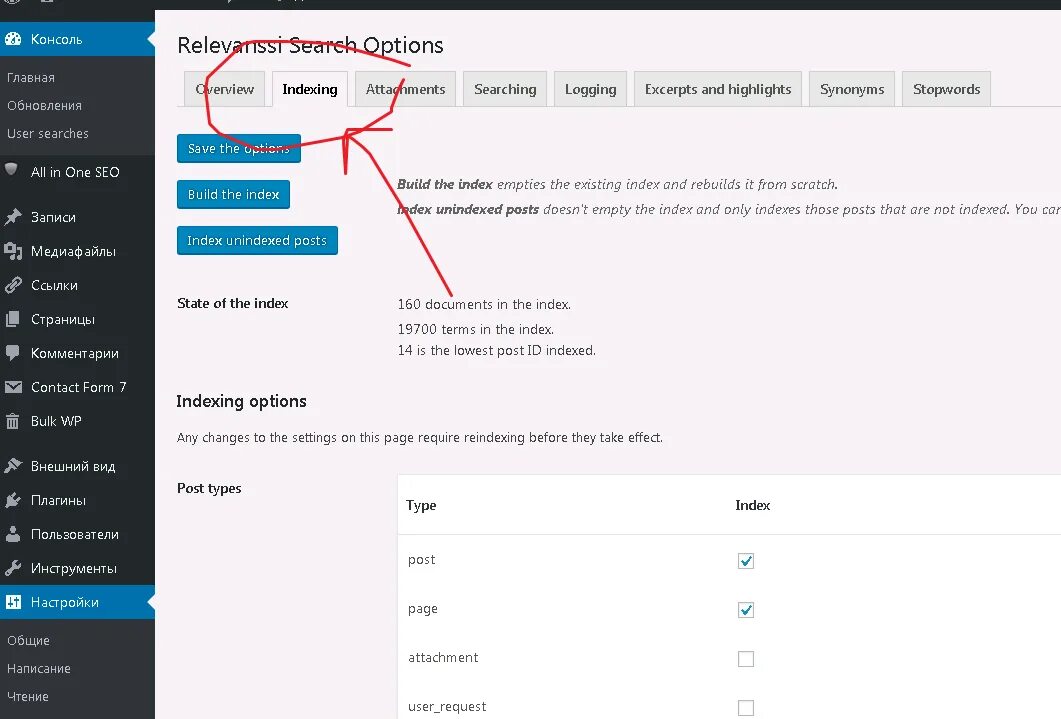This screenshot has height=719, width=1061.
Task: Click '160 documents in the index.' text
Action: click(484, 304)
